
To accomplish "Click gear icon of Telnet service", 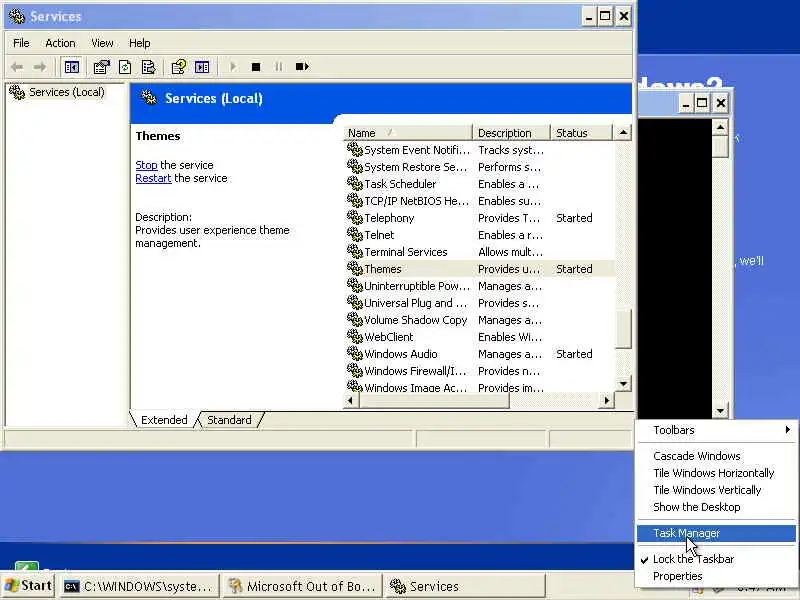I will coord(355,234).
